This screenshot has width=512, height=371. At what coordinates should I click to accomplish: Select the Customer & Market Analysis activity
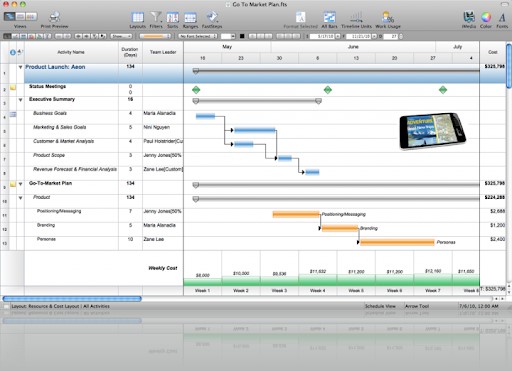click(63, 141)
